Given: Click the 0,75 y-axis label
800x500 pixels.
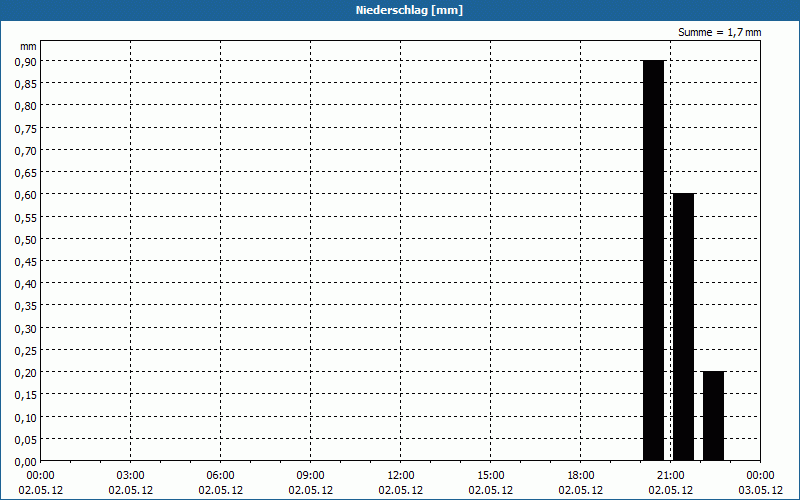Looking at the screenshot, I should pyautogui.click(x=26, y=129).
